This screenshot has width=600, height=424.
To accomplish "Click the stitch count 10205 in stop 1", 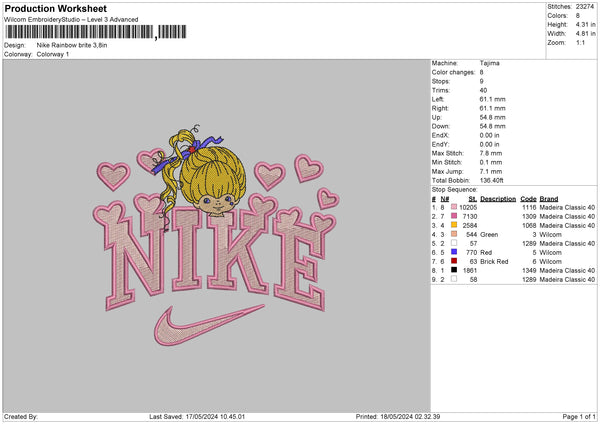I will click(468, 207).
